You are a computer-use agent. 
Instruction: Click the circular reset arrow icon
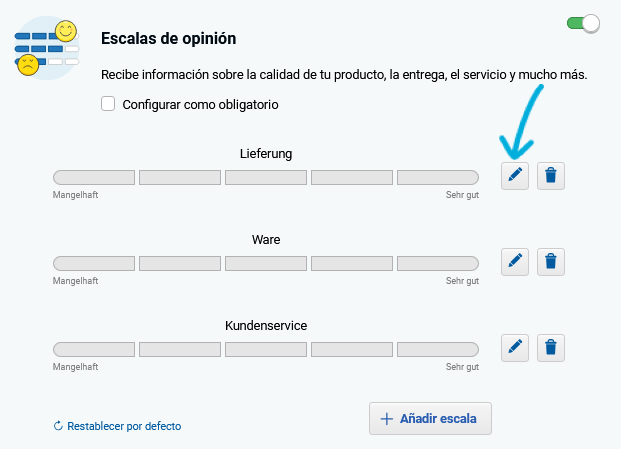coord(58,426)
